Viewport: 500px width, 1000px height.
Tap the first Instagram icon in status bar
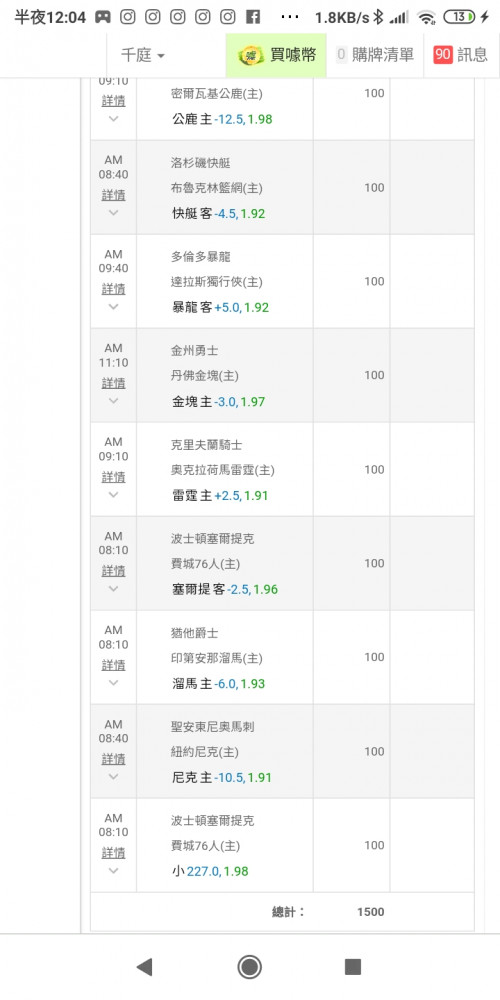128,17
